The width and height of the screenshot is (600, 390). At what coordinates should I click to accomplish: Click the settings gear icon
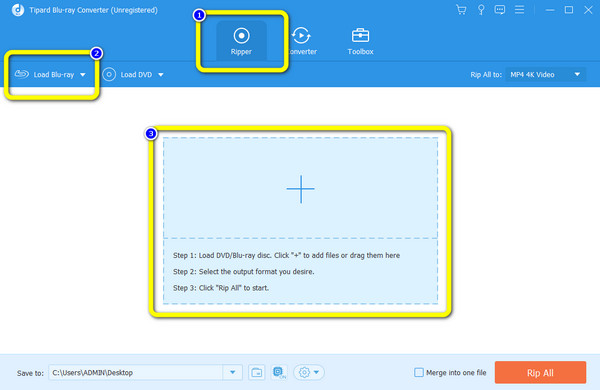pyautogui.click(x=309, y=372)
